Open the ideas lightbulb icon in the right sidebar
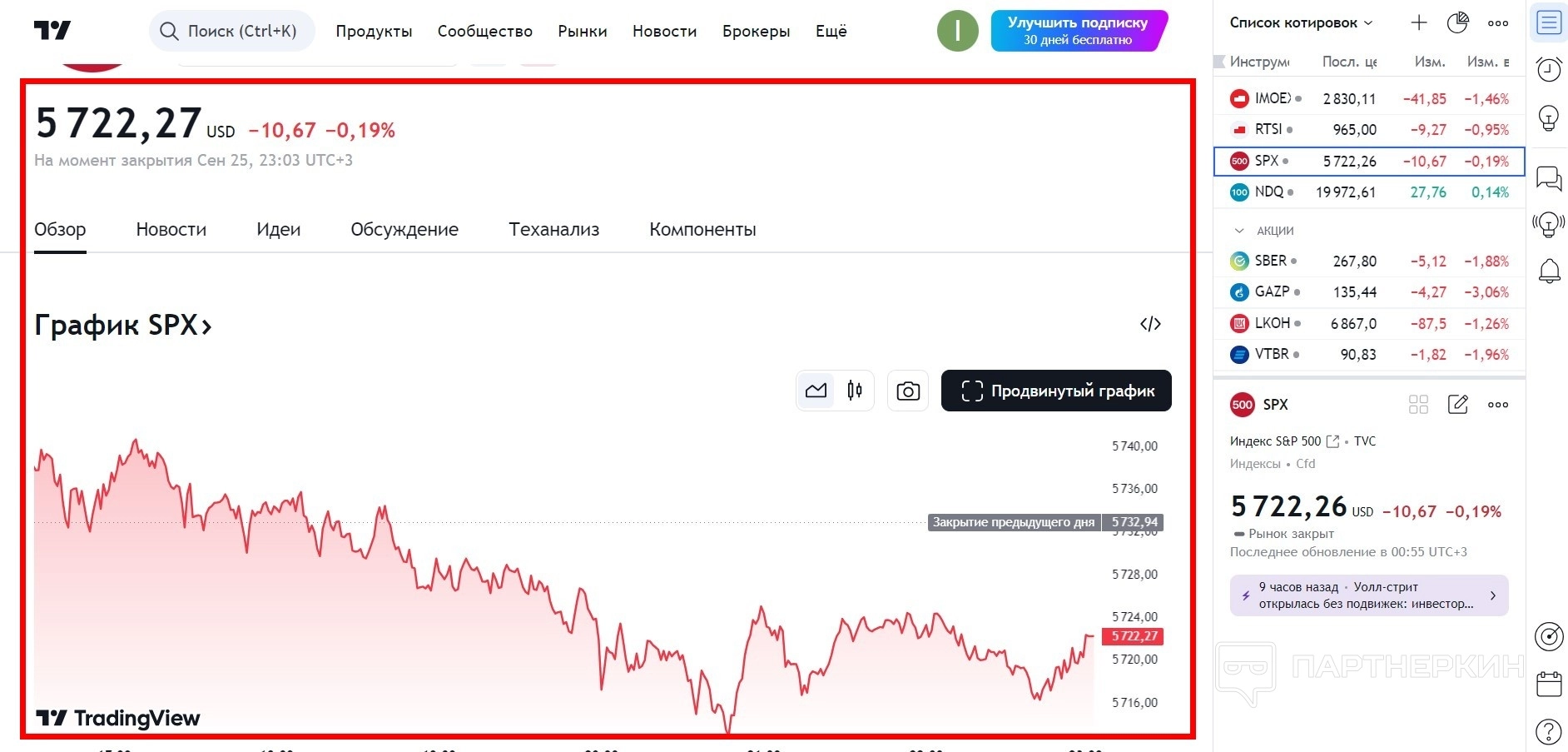Viewport: 1568px width, 752px height. coord(1549,117)
